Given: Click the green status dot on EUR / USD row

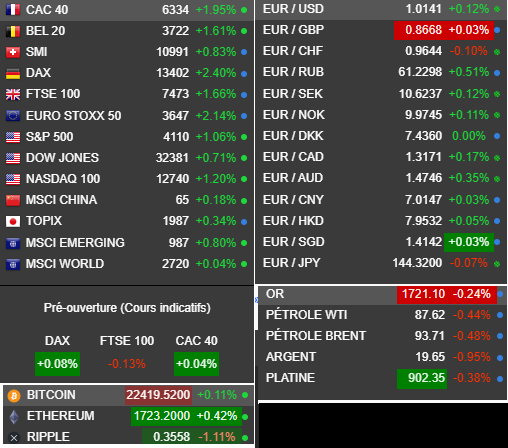Looking at the screenshot, I should pos(497,9).
